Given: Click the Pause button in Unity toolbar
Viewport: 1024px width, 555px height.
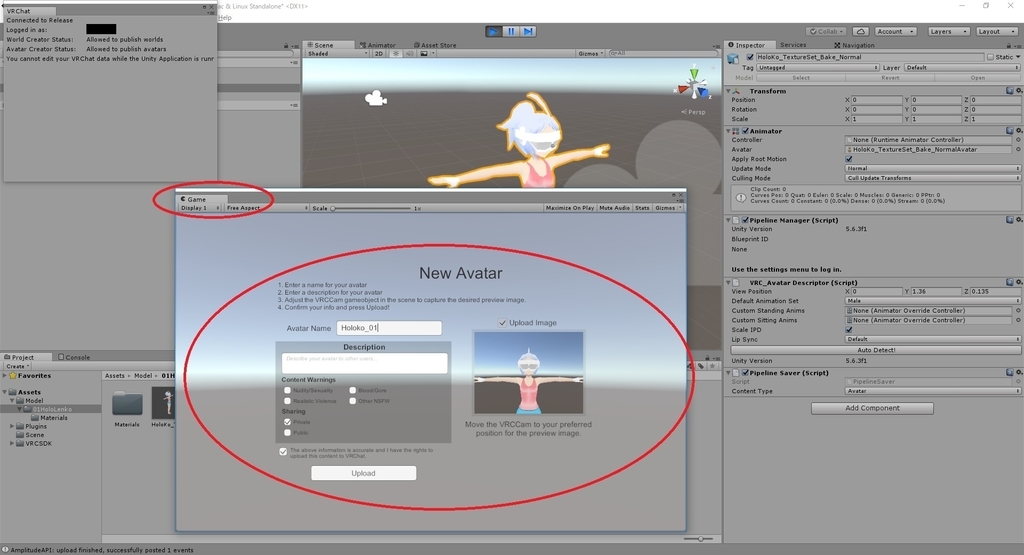Looking at the screenshot, I should tap(511, 31).
